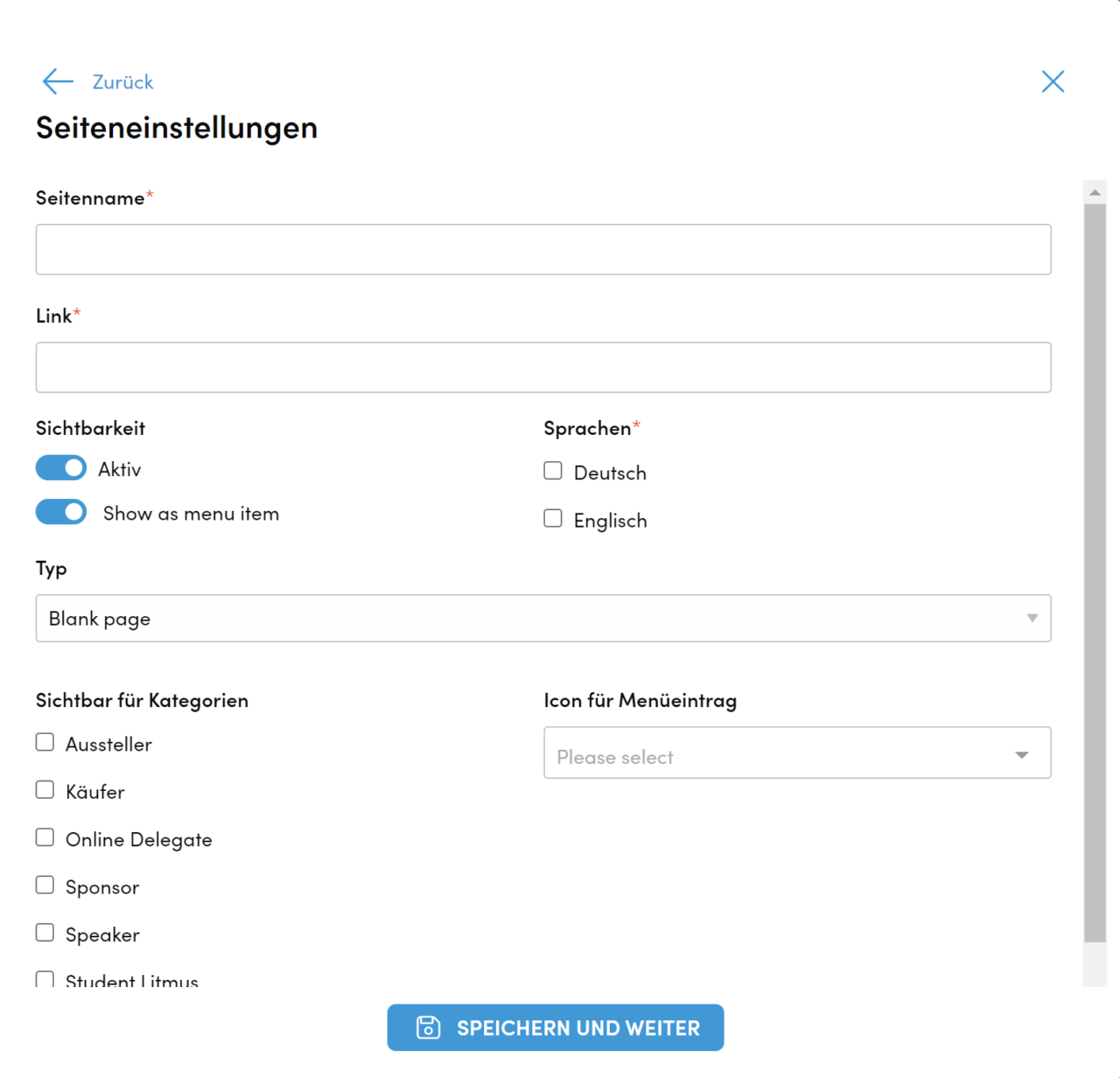This screenshot has height=1078, width=1120.
Task: Check the Online Delegate checkbox
Action: pos(45,837)
